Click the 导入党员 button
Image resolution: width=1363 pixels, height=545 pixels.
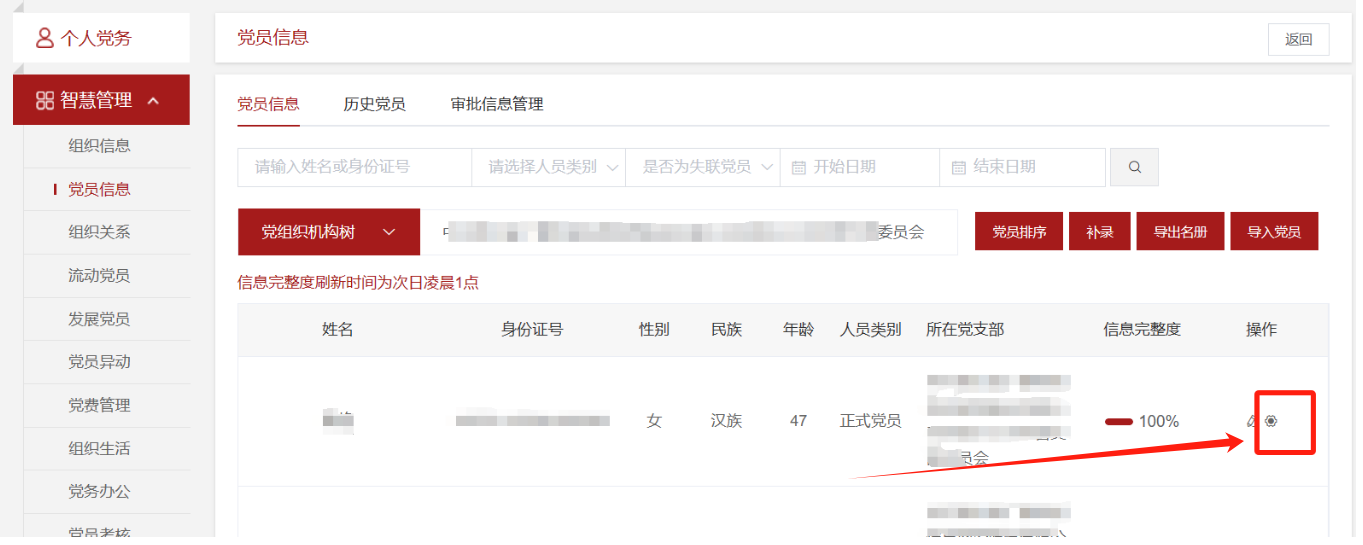[x=1273, y=232]
